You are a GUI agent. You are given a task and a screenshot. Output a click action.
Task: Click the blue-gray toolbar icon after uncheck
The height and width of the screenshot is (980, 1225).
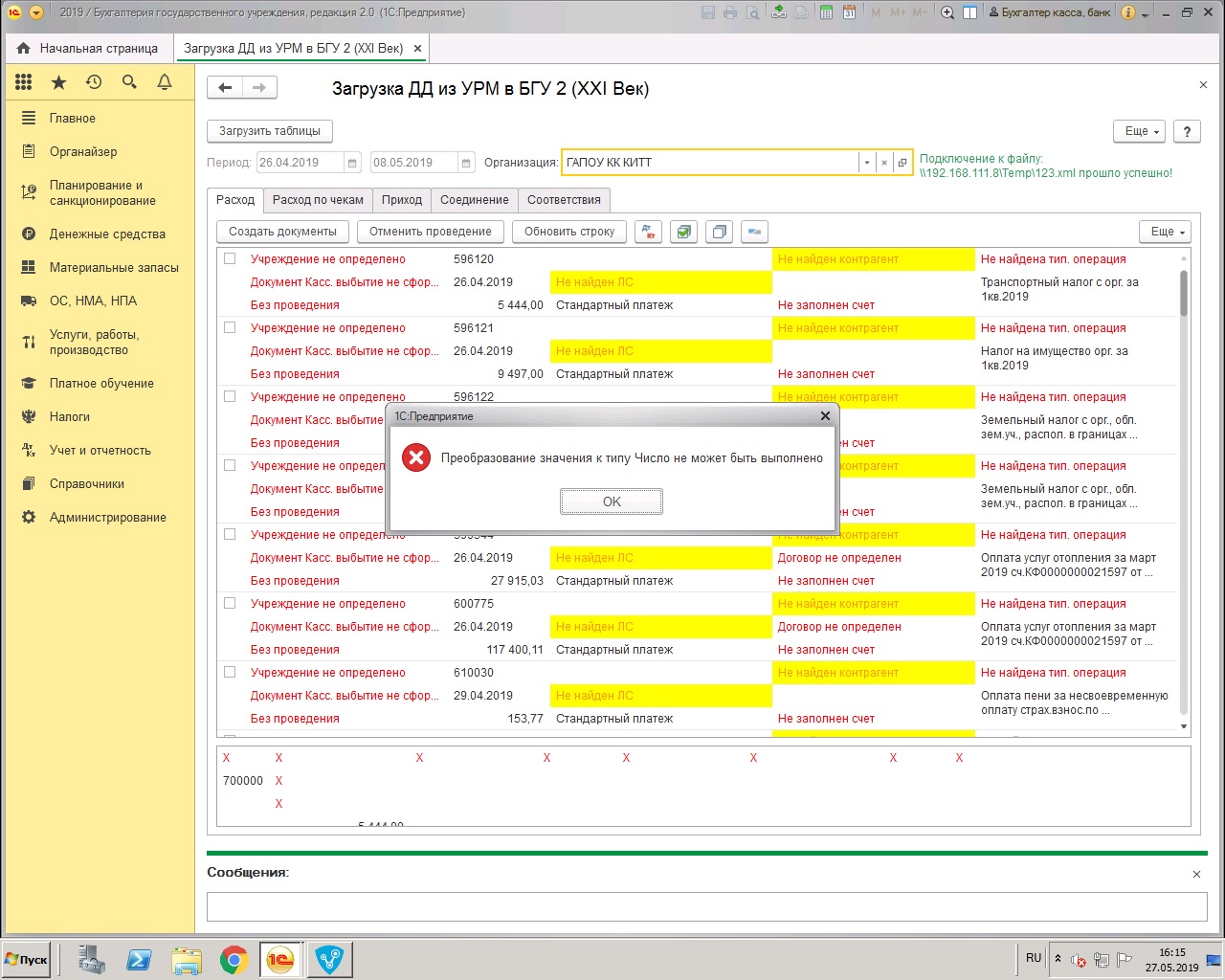coord(754,232)
